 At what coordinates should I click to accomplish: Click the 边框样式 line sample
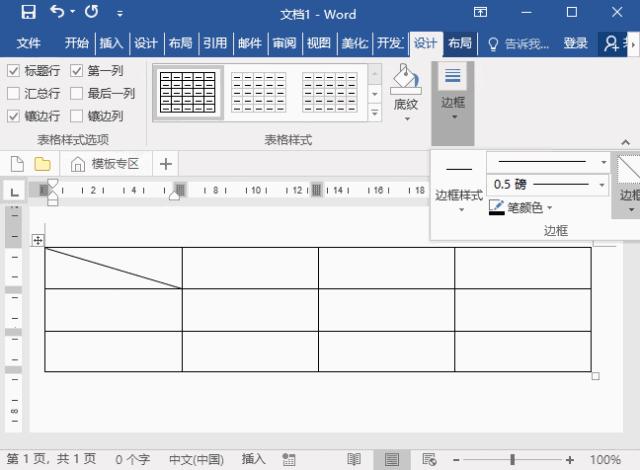(x=459, y=169)
